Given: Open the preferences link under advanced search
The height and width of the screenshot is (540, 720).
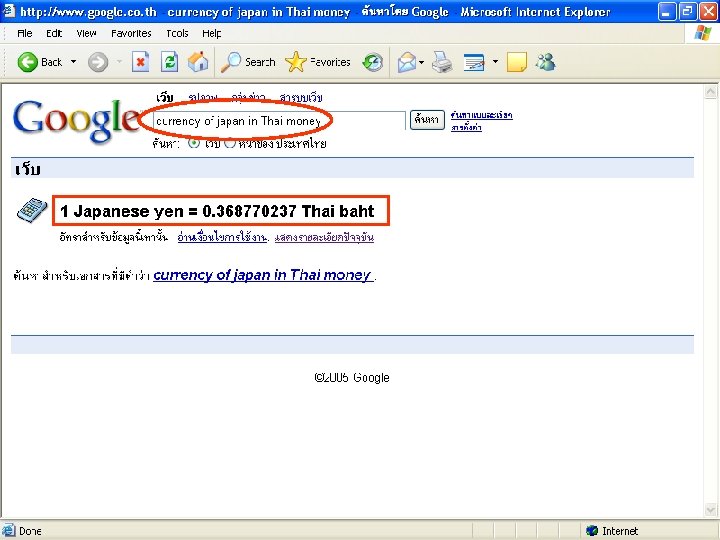Looking at the screenshot, I should coord(466,127).
